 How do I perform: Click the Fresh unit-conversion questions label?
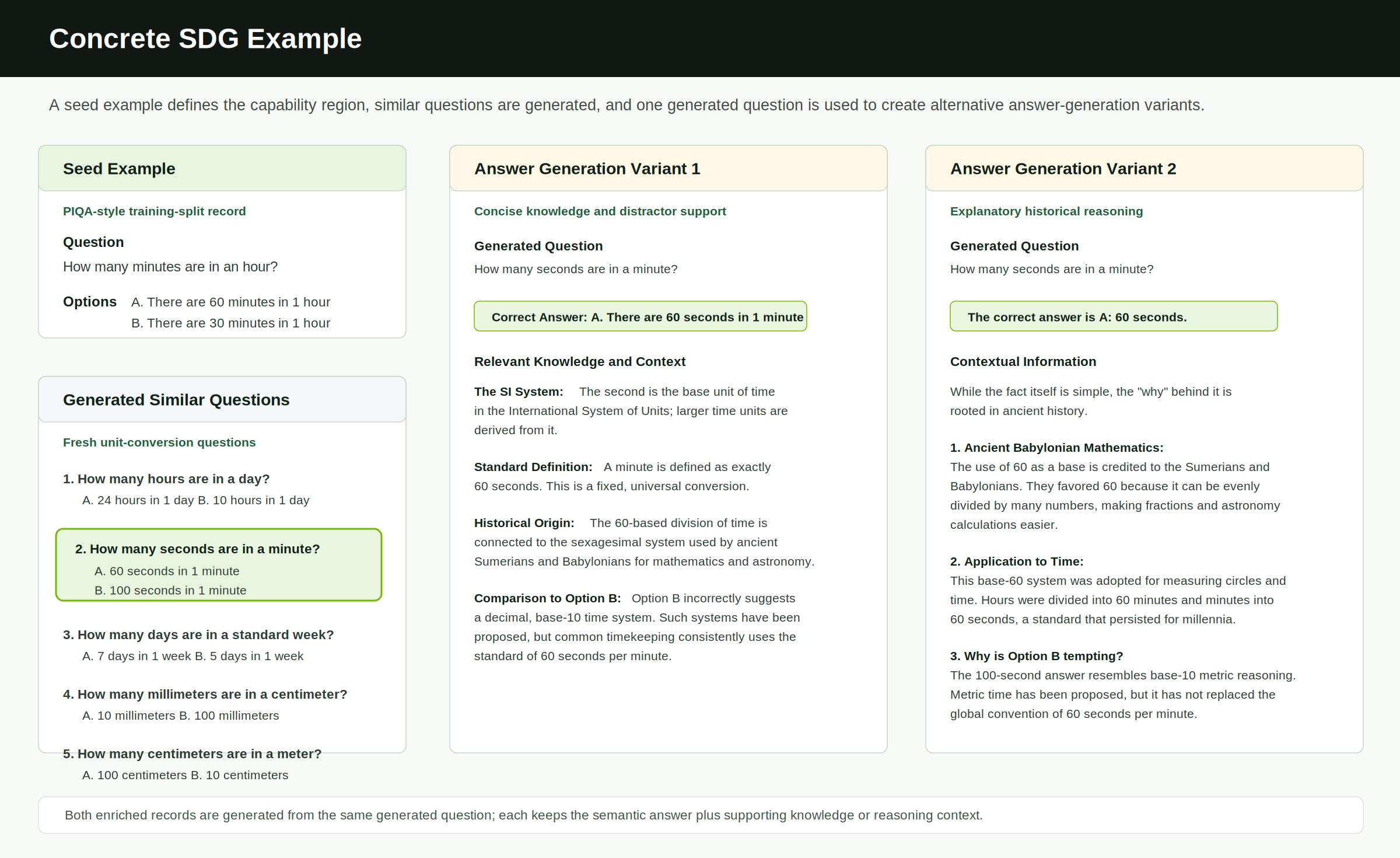(x=159, y=442)
